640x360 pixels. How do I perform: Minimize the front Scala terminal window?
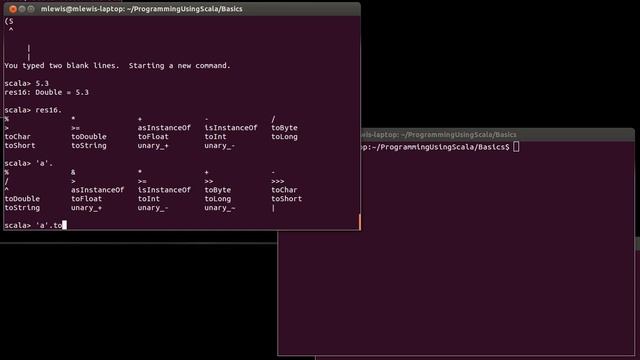[x=22, y=9]
